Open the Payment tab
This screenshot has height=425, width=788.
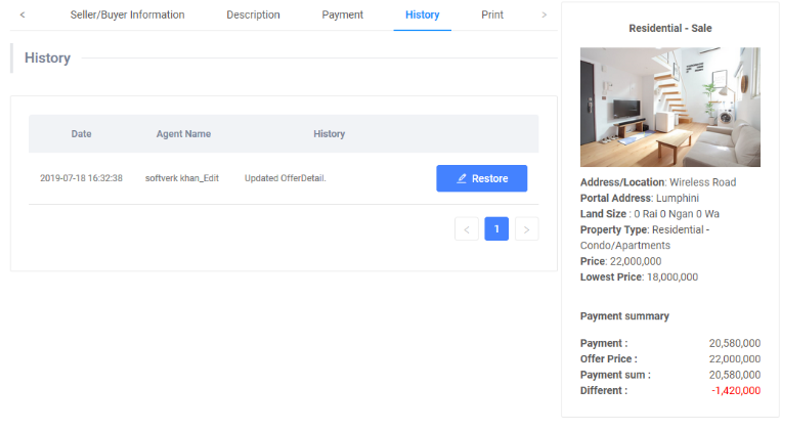(x=342, y=15)
